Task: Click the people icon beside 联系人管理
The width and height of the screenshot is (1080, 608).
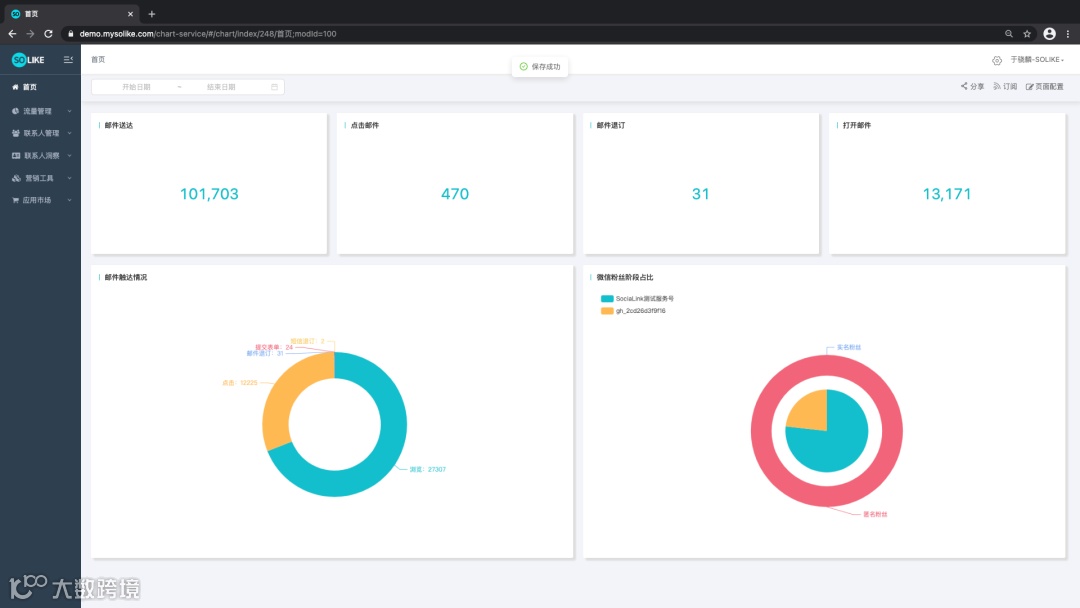Action: click(15, 133)
